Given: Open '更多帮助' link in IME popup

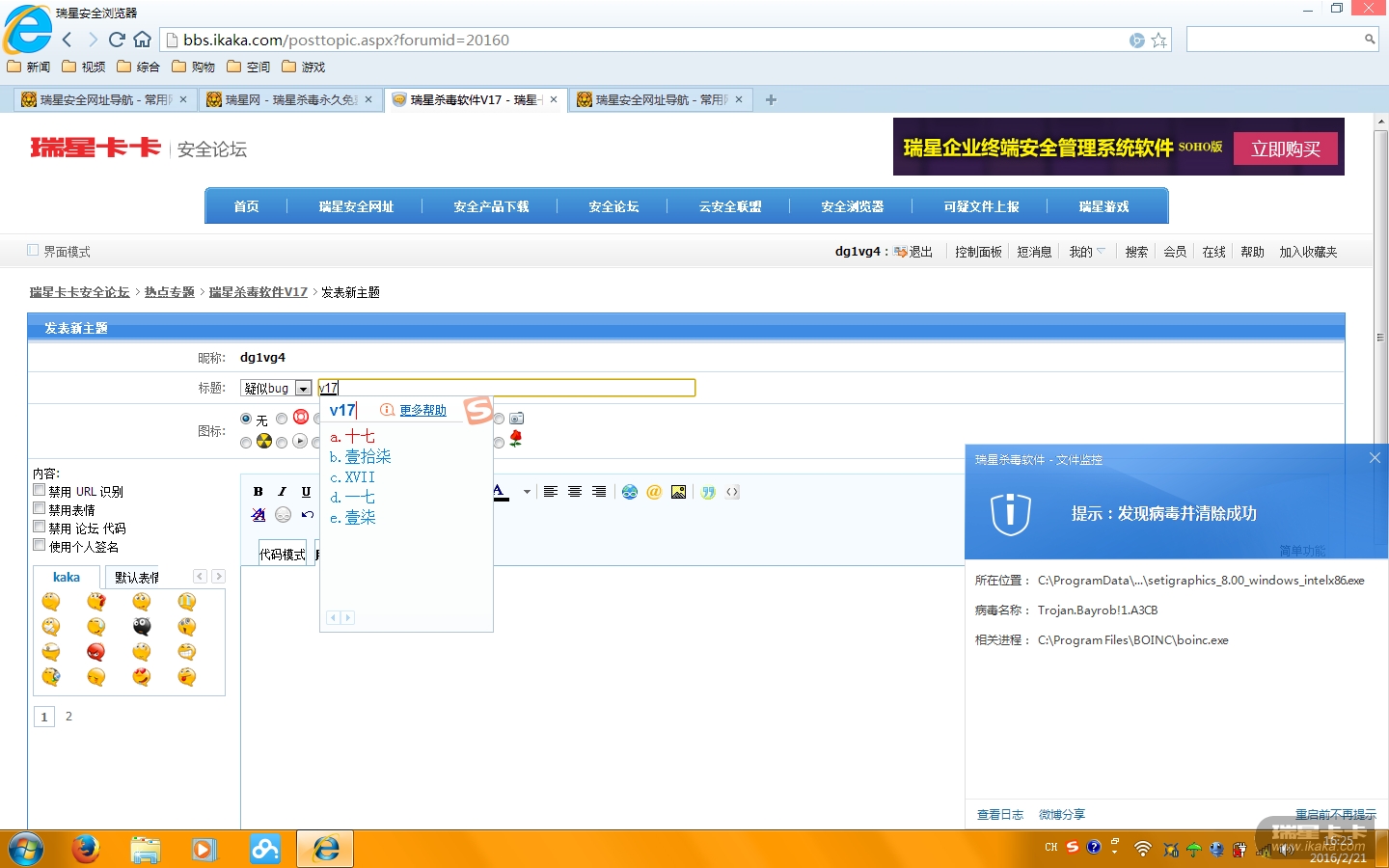Looking at the screenshot, I should coord(422,410).
